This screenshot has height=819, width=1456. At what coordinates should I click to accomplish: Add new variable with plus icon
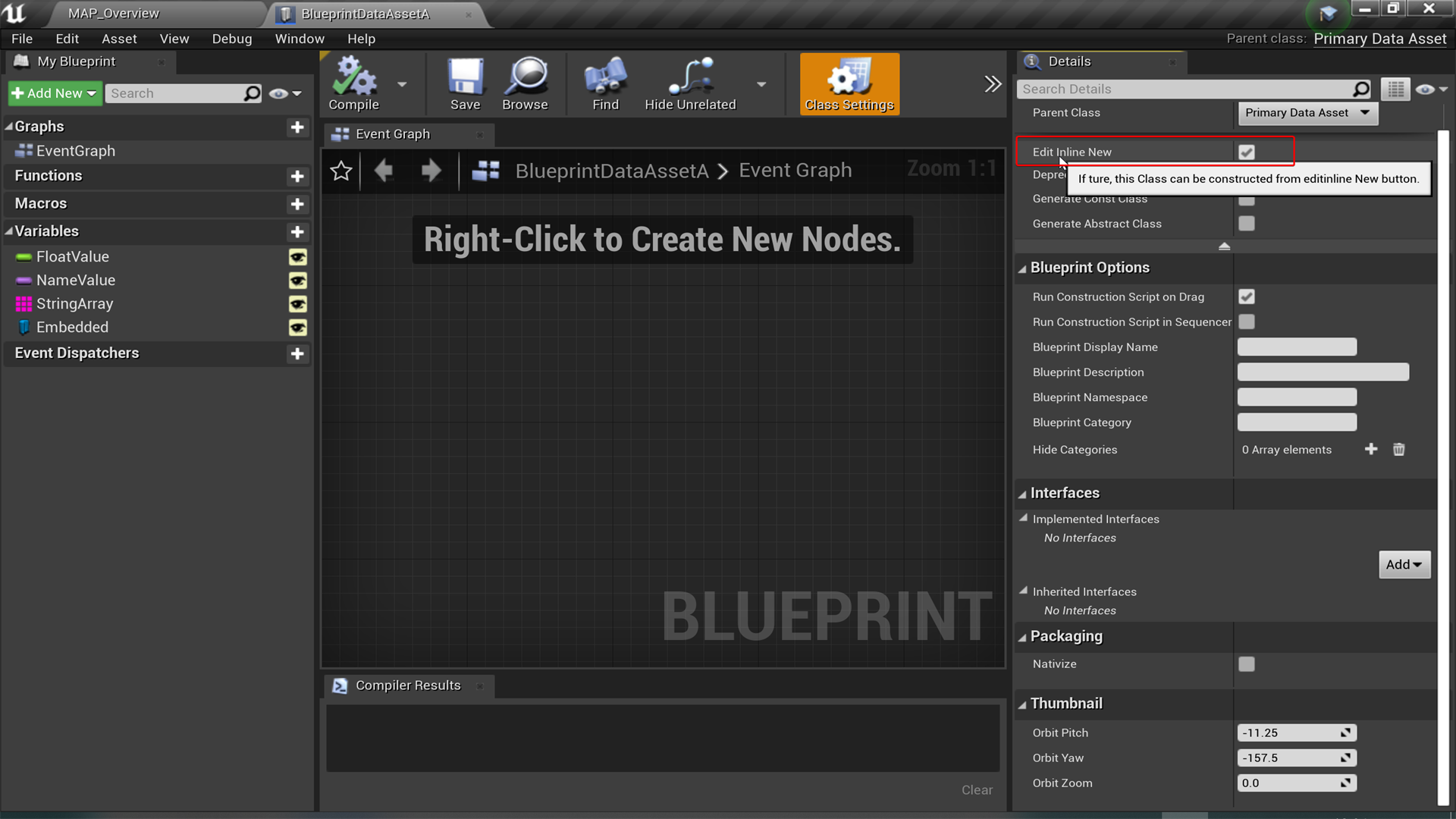297,231
